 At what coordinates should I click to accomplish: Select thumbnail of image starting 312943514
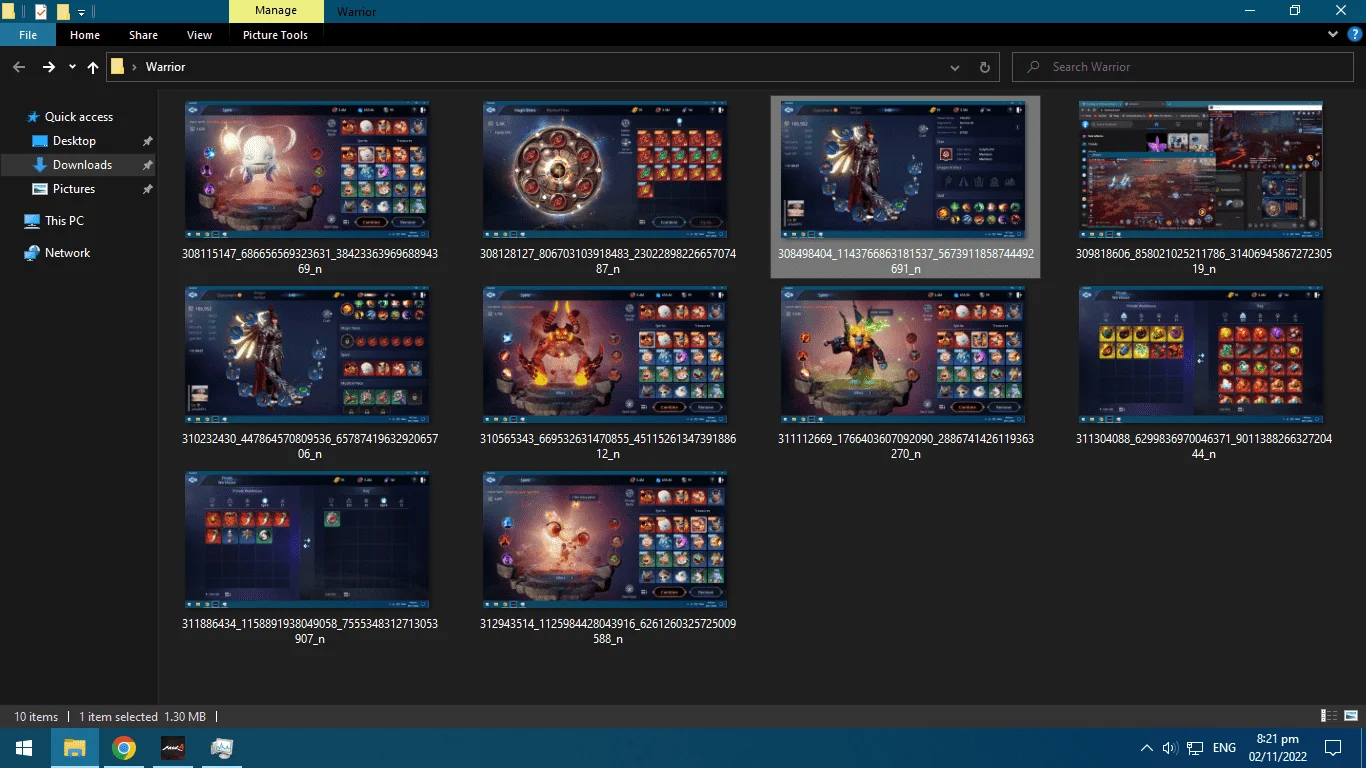[605, 540]
